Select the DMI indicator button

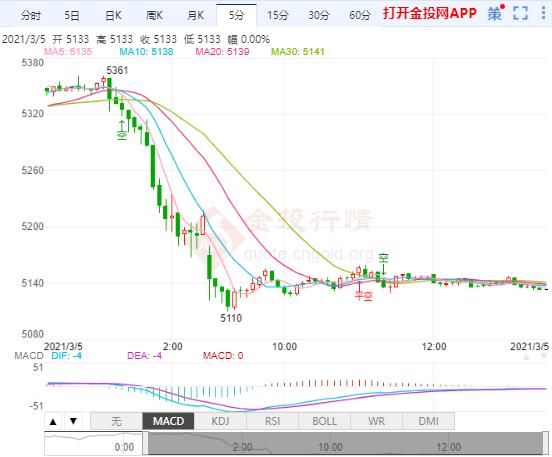coord(428,421)
